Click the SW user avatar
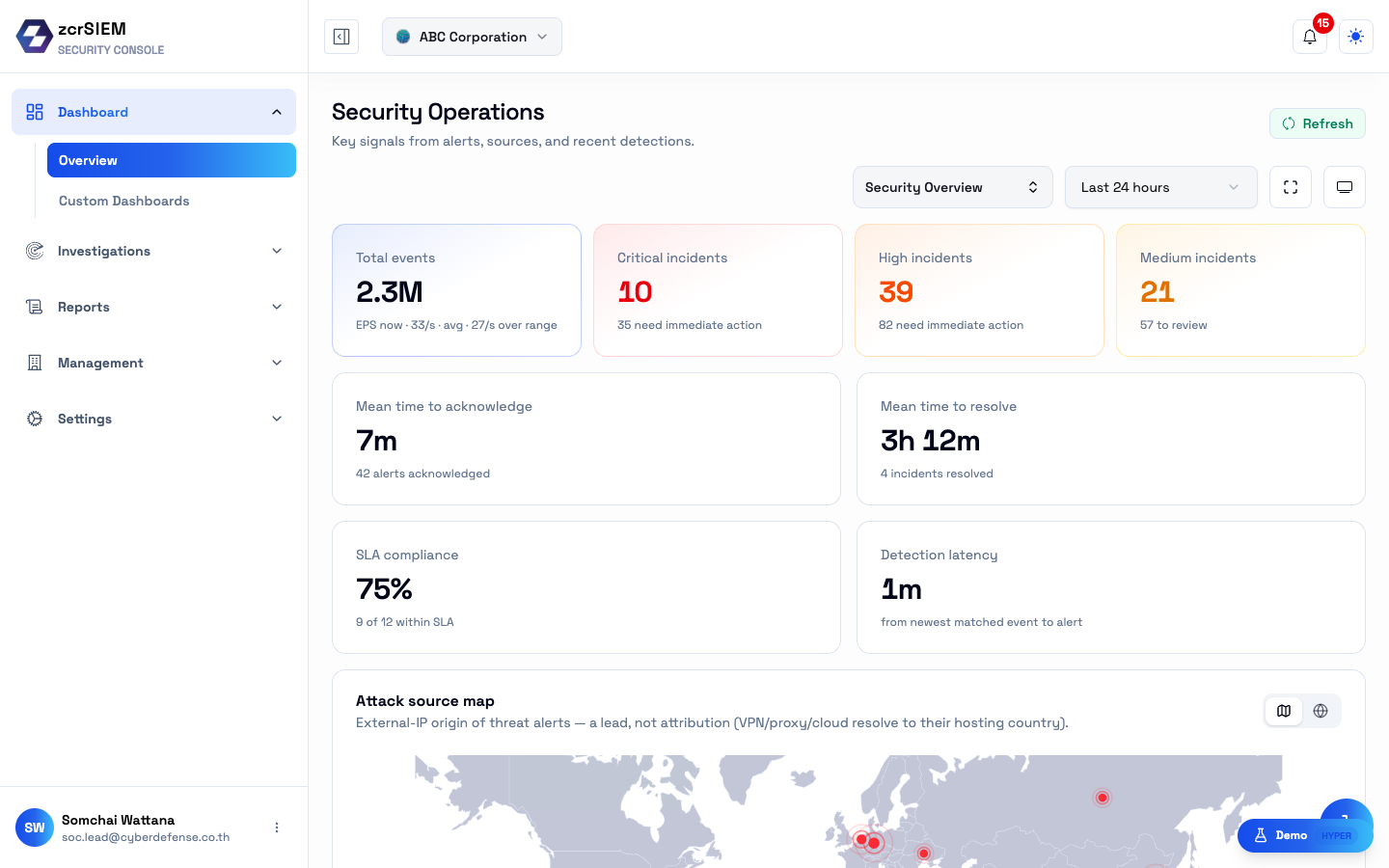The image size is (1389, 868). [35, 827]
